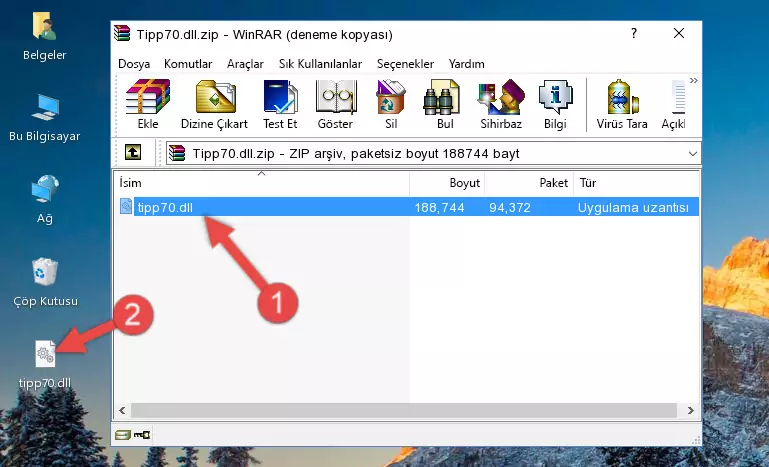The width and height of the screenshot is (769, 467).
Task: Launch the Sihirbaz wizard
Action: [x=501, y=104]
